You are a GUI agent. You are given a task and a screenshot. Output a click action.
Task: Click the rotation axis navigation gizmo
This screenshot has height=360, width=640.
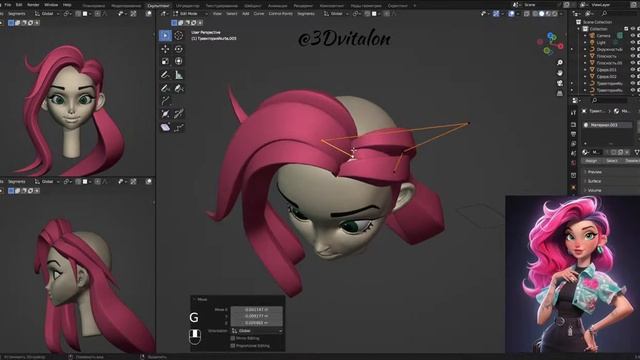click(550, 43)
